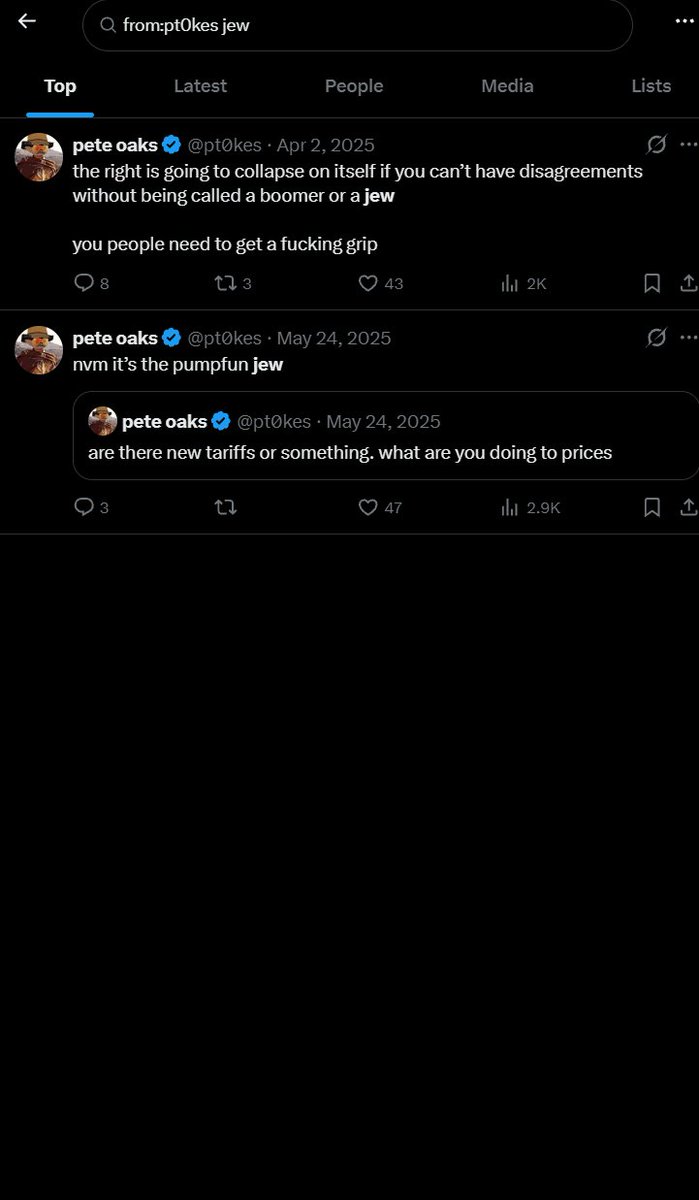Image resolution: width=699 pixels, height=1200 pixels.
Task: Bookmark the pumpfun post
Action: click(652, 507)
